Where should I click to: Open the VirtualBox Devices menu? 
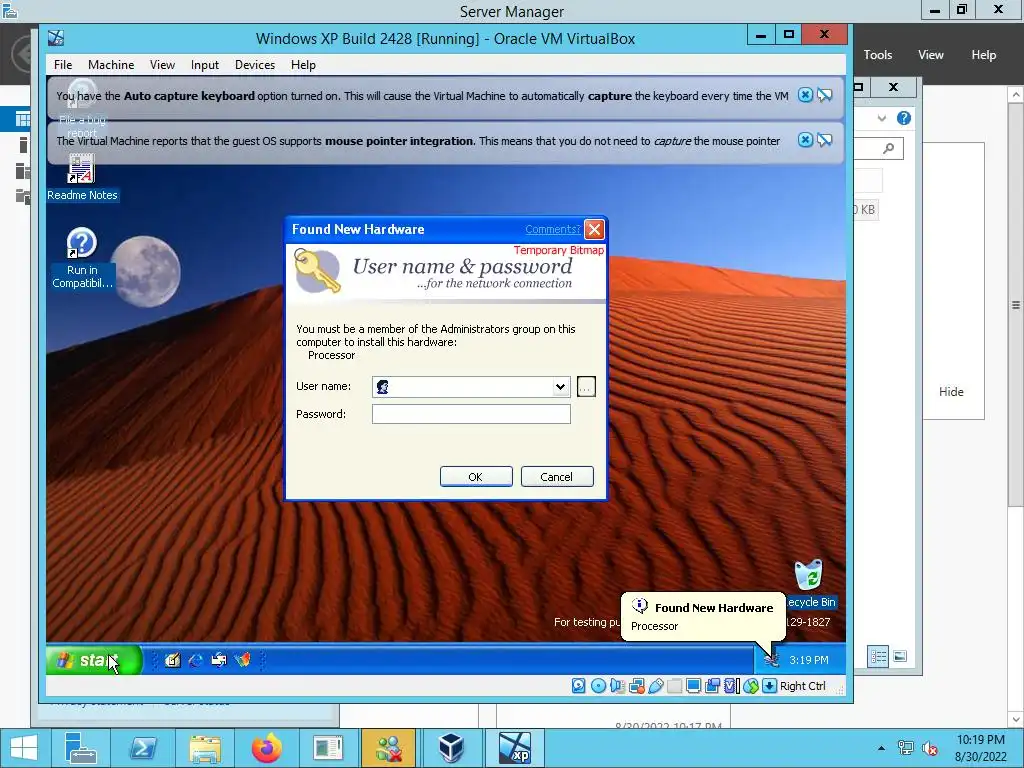coord(255,65)
